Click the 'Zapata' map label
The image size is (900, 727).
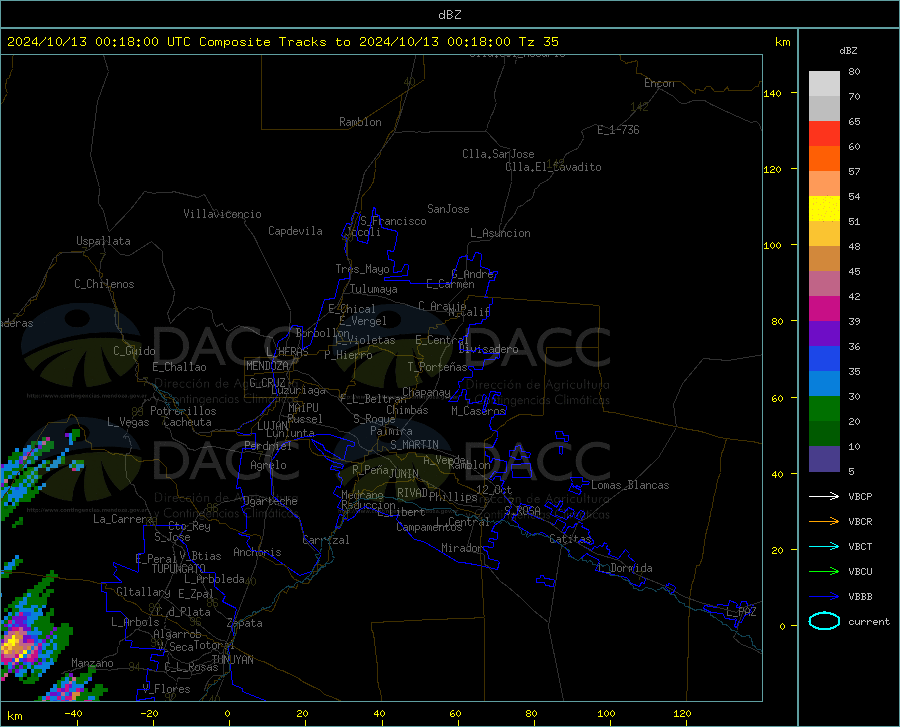tap(245, 623)
